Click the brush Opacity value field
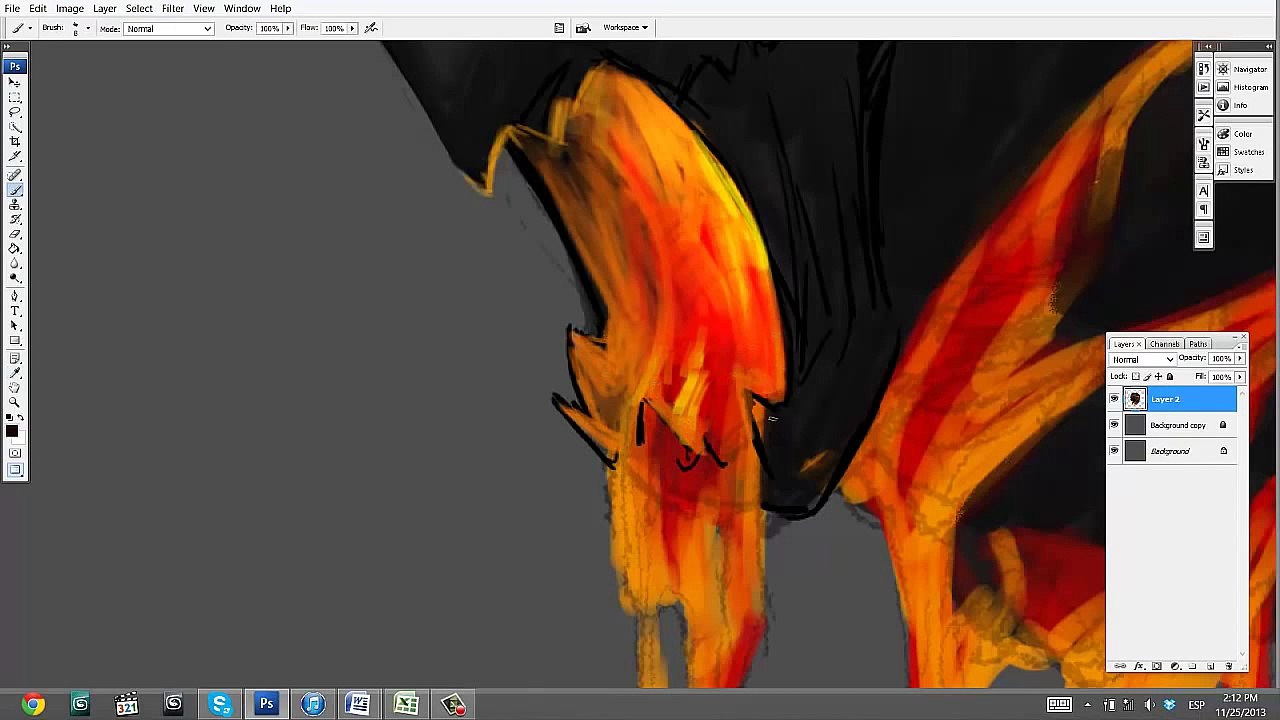Viewport: 1280px width, 720px height. click(x=269, y=28)
